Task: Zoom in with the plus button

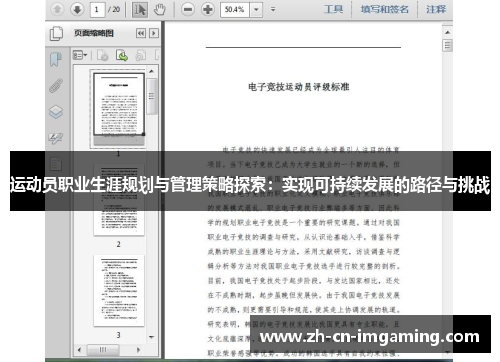Action: click(x=208, y=9)
